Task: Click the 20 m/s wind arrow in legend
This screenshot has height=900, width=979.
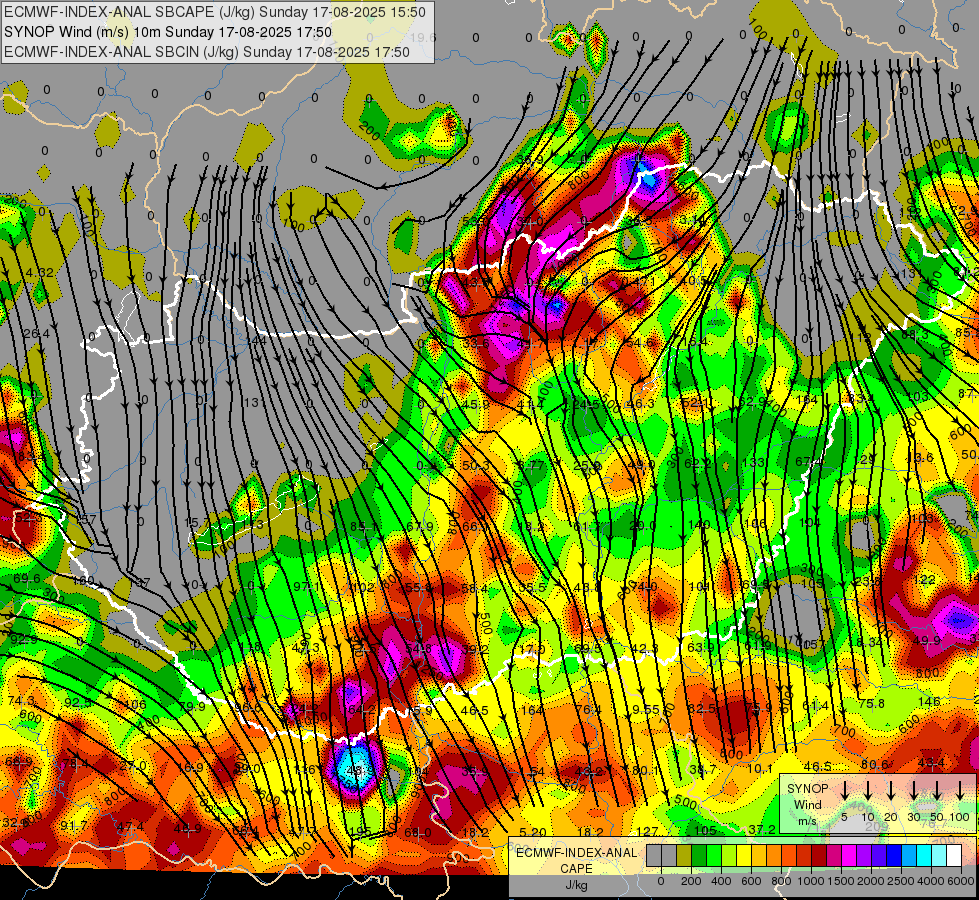Action: [x=891, y=791]
